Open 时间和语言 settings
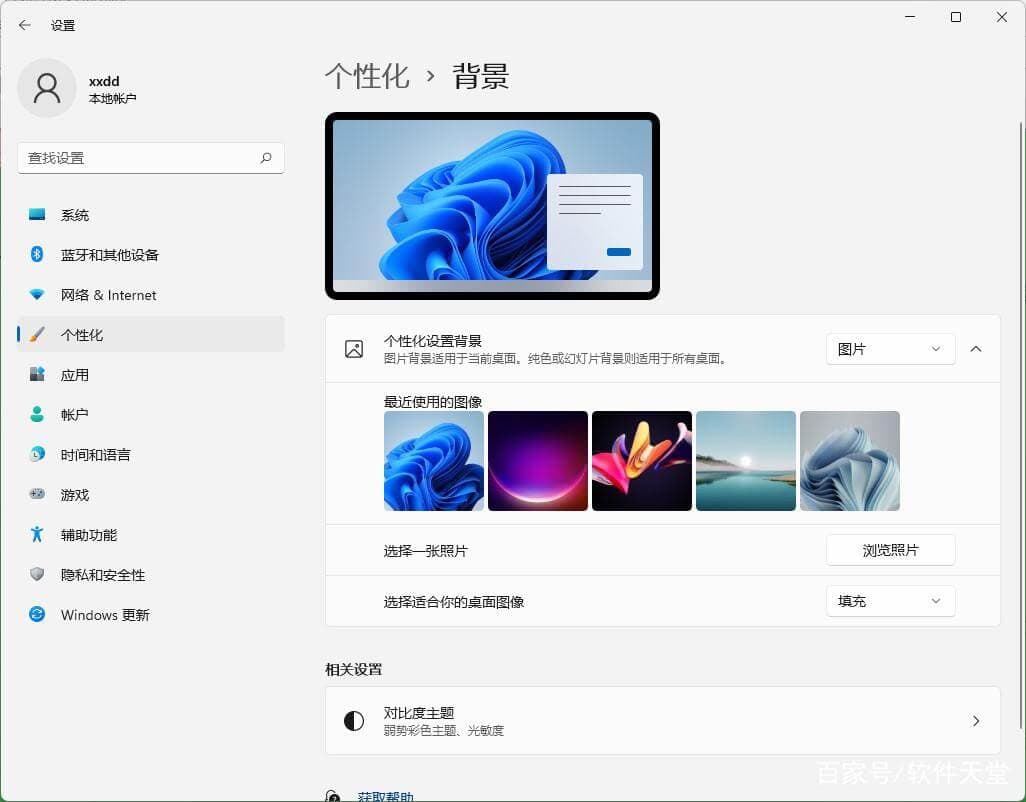The width and height of the screenshot is (1026, 802). tap(151, 454)
